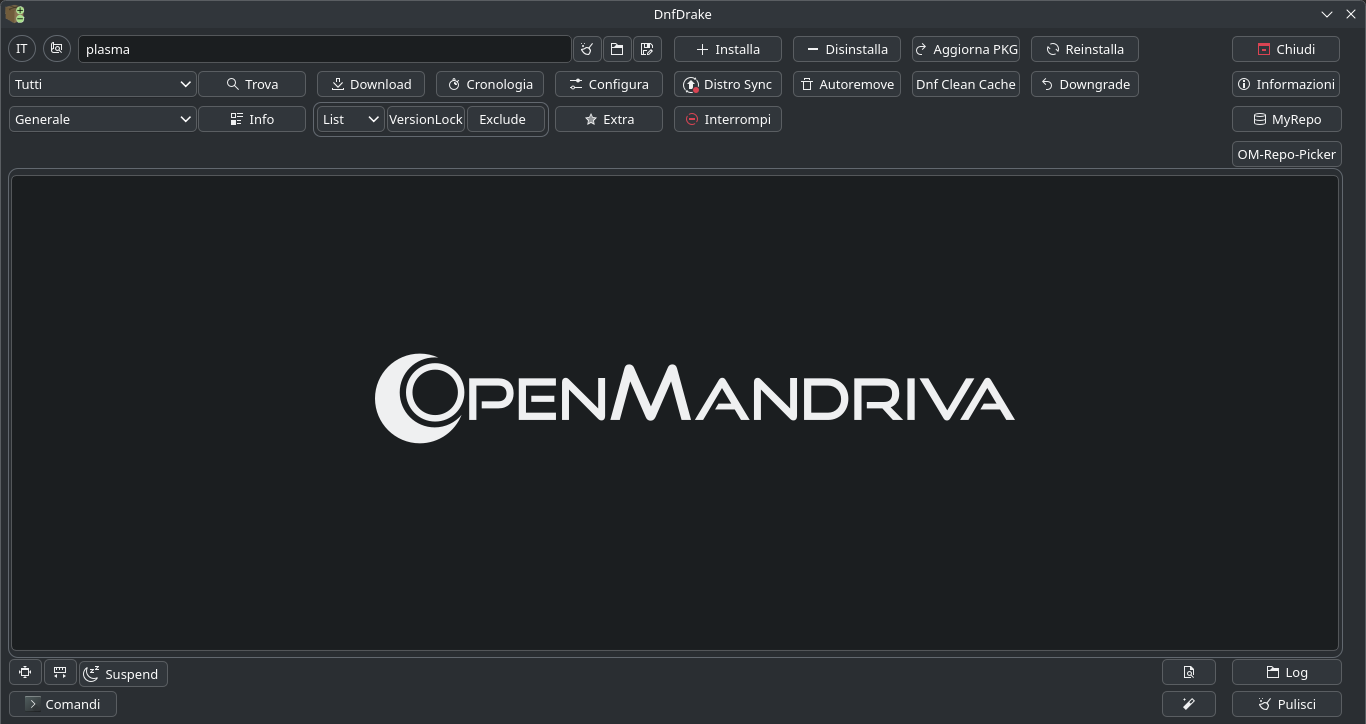Open MyRepo
This screenshot has width=1366, height=724.
pos(1286,119)
